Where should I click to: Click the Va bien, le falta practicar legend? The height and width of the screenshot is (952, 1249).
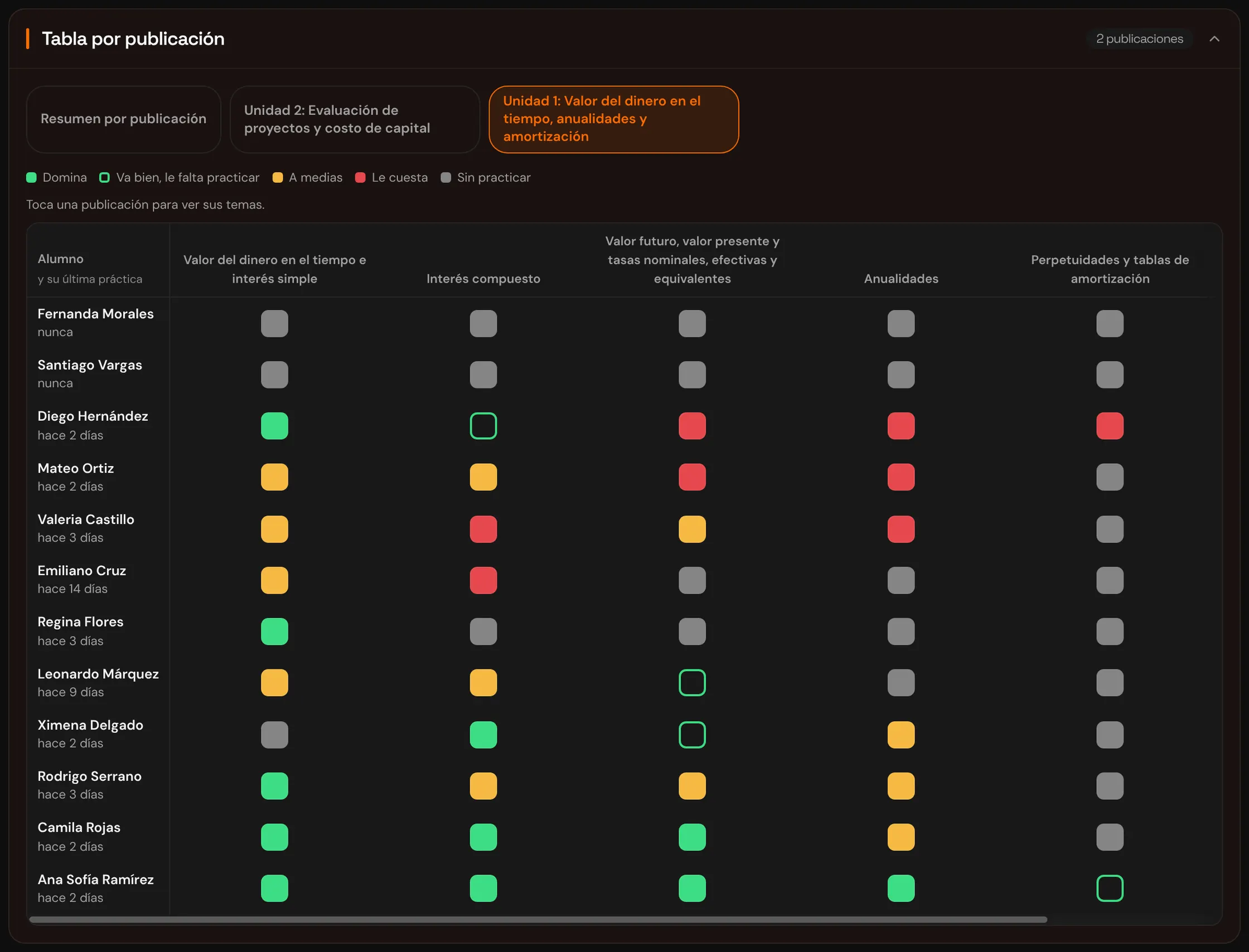click(179, 177)
